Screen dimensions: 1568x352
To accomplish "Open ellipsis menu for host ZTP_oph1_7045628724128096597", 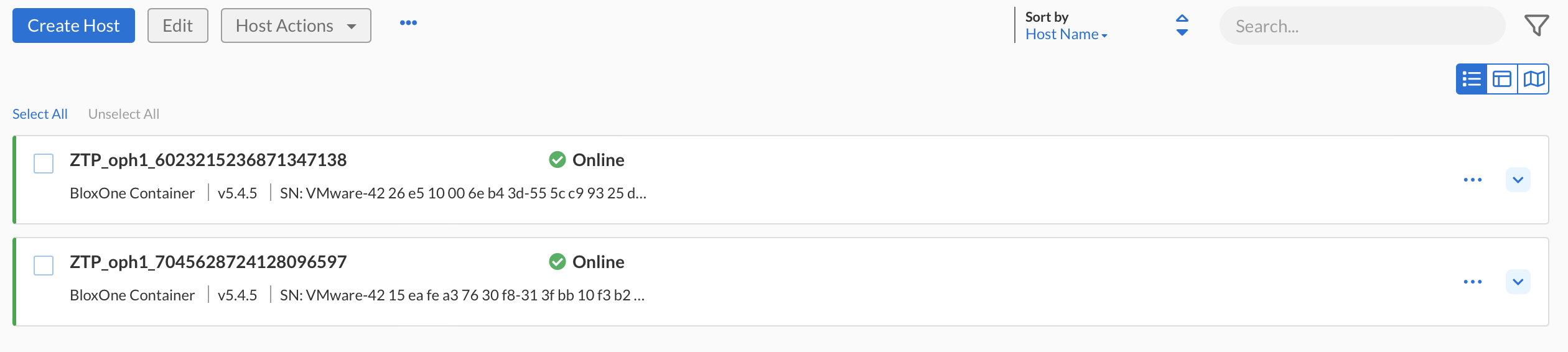I will [x=1473, y=282].
